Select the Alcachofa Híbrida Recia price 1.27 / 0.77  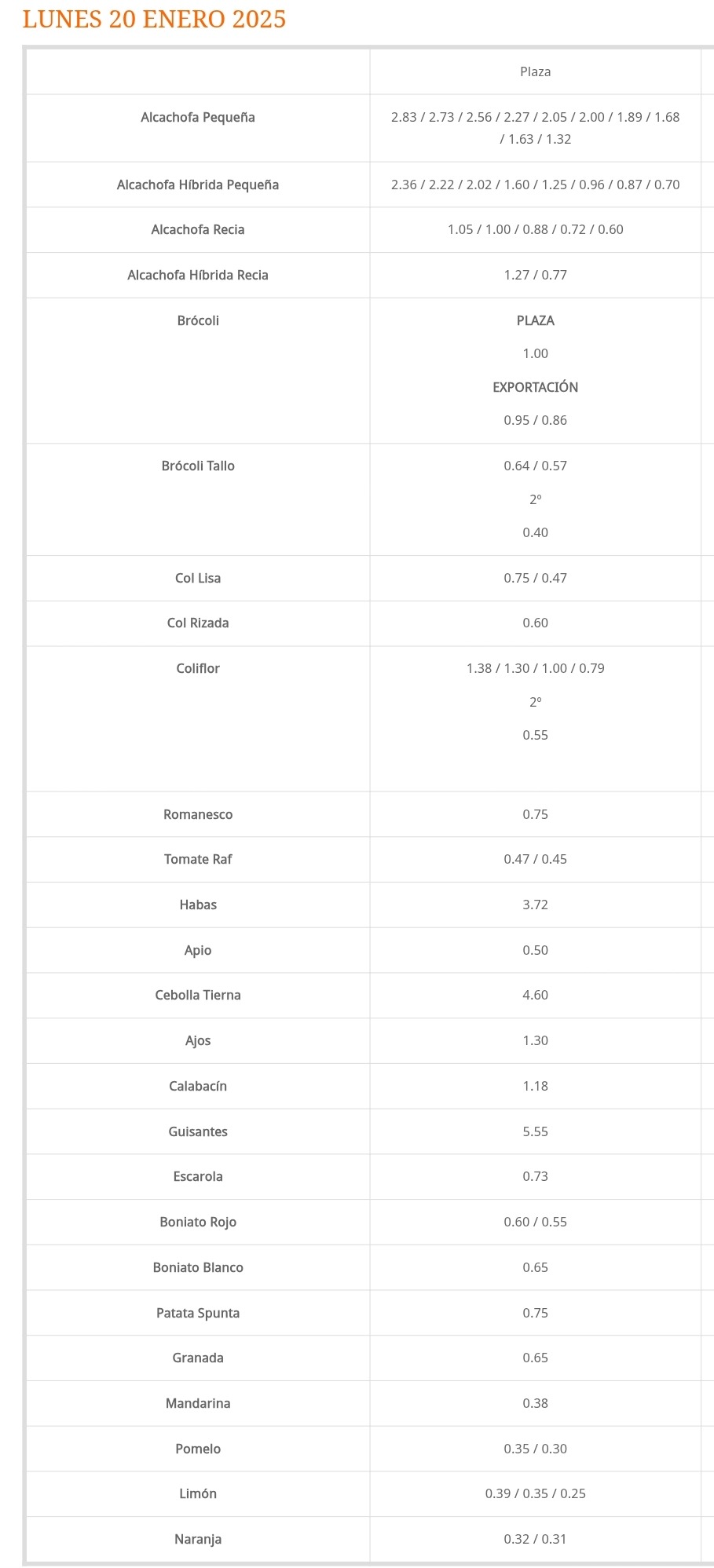point(535,275)
